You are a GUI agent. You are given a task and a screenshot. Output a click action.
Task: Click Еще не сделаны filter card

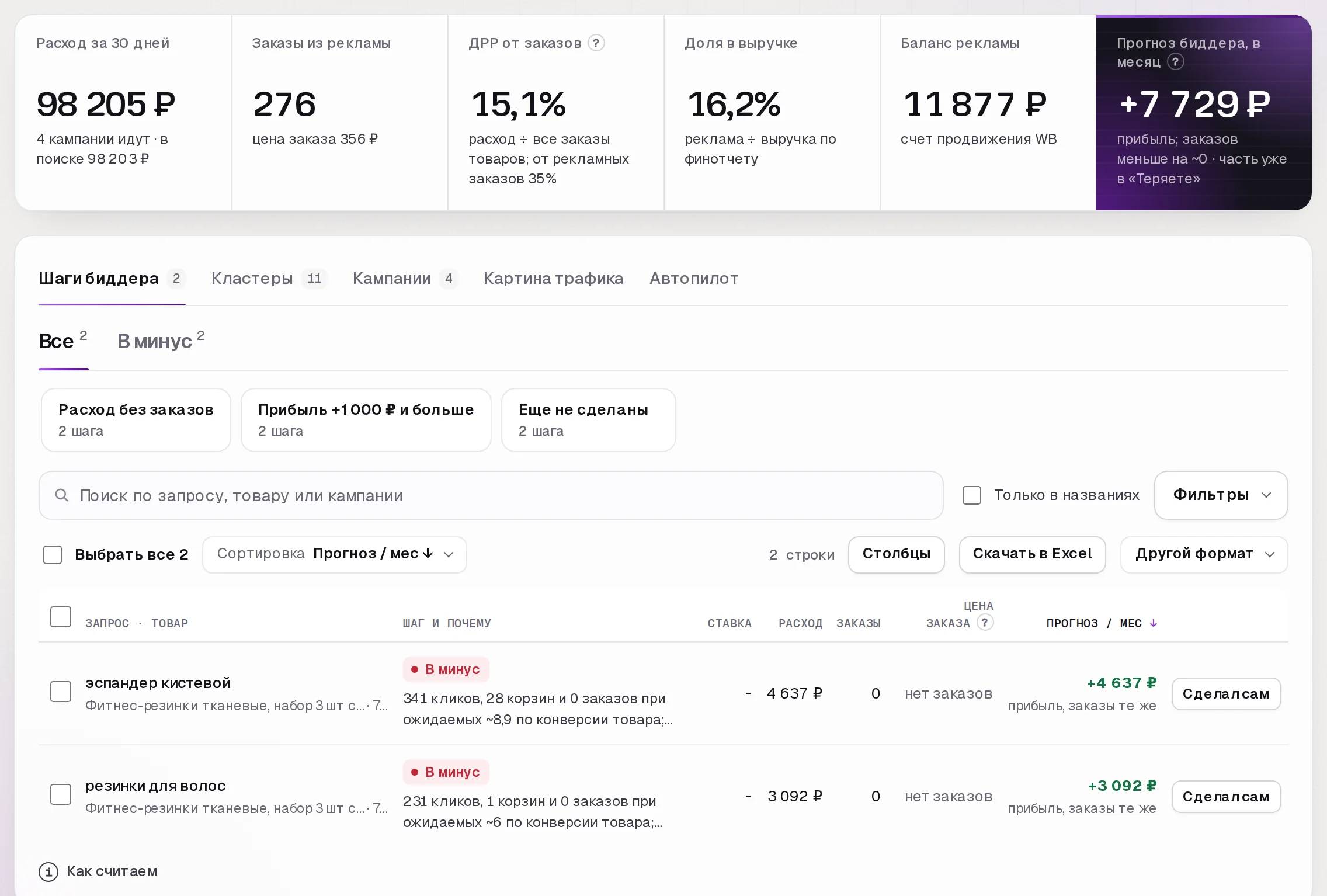click(589, 420)
